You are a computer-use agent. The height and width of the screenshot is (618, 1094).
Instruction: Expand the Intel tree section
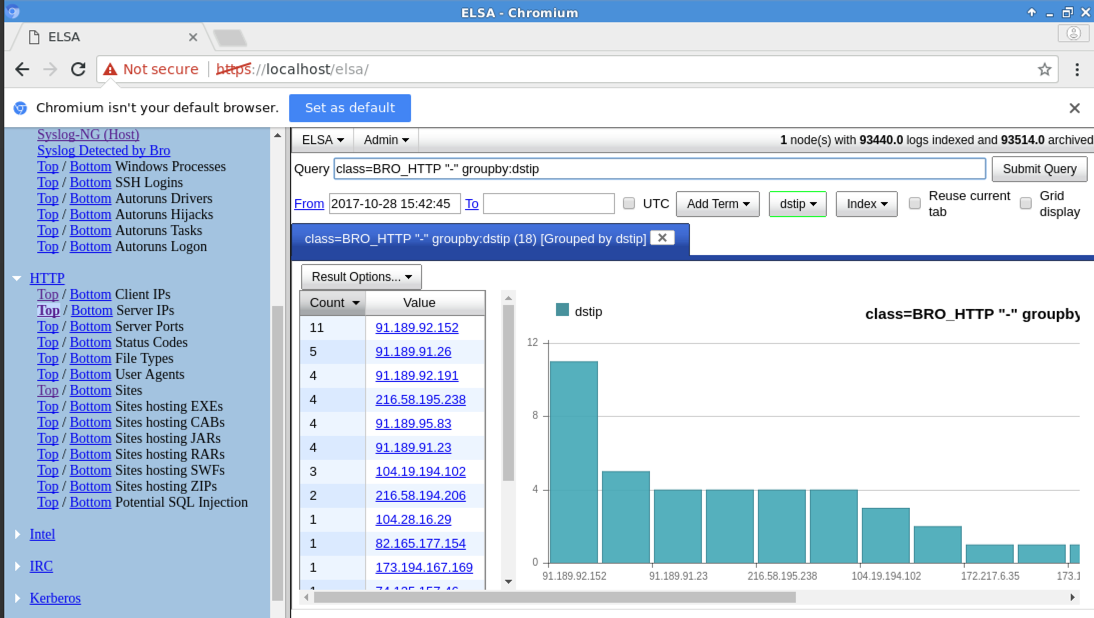(x=17, y=535)
